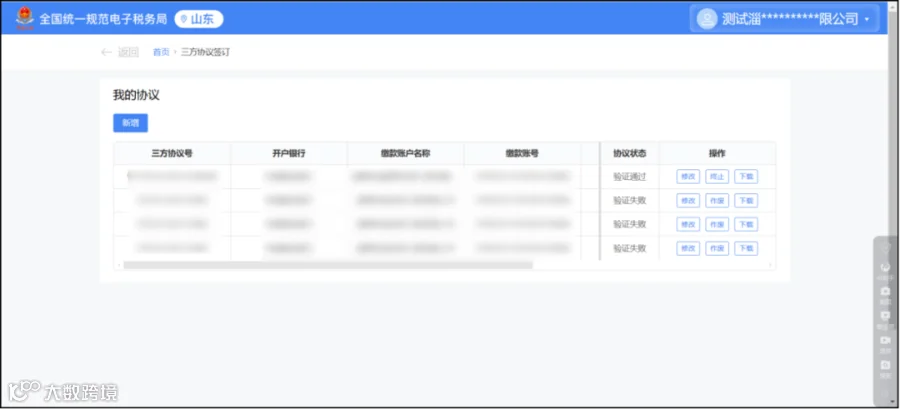Image resolution: width=900 pixels, height=409 pixels.
Task: Click the user avatar icon in header
Action: click(707, 19)
